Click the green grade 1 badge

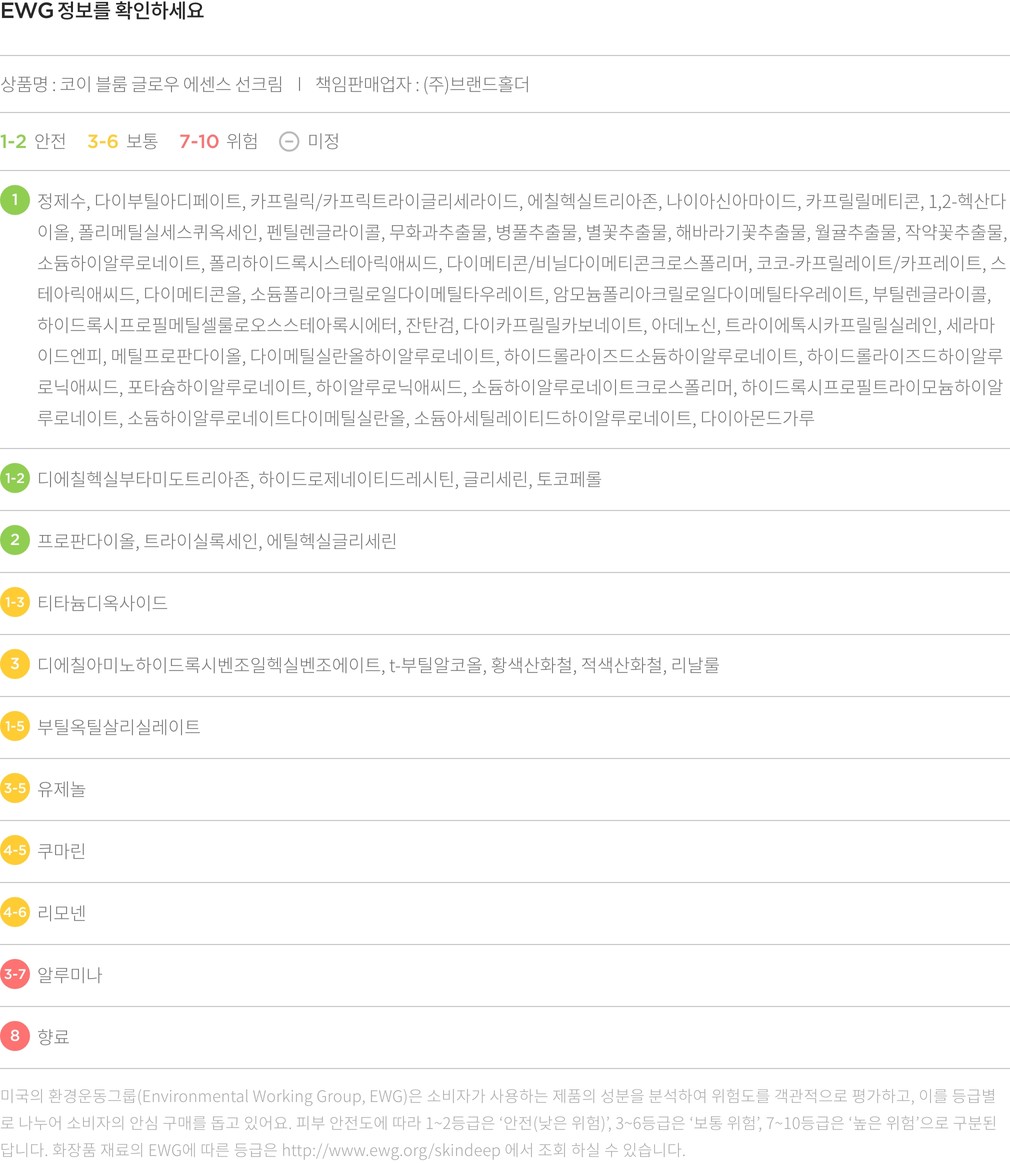click(x=15, y=200)
